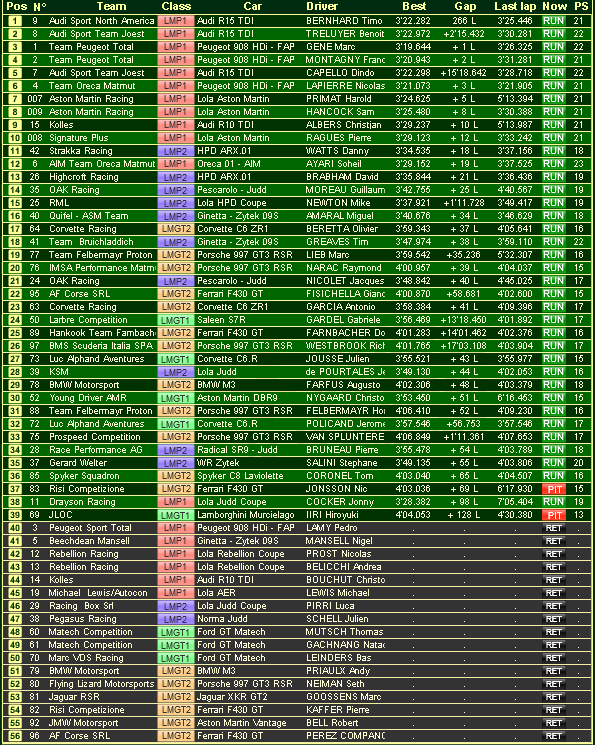This screenshot has width=595, height=745.
Task: Select driver NICOLET Jacques
Action: click(x=345, y=281)
